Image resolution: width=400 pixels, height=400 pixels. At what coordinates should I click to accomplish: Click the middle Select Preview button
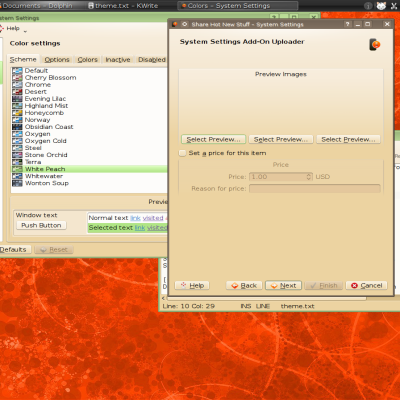(281, 139)
